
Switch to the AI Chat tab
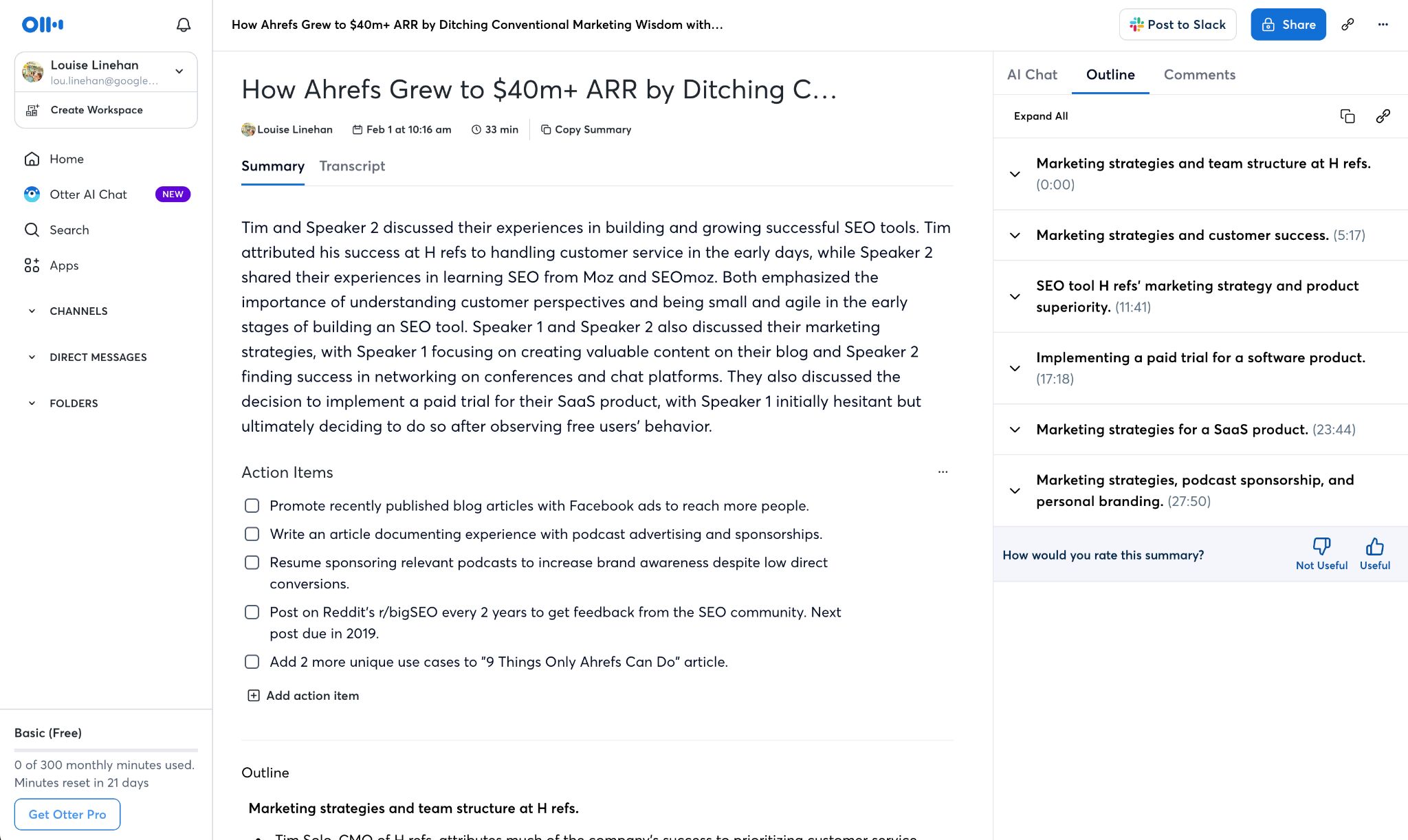(1032, 74)
